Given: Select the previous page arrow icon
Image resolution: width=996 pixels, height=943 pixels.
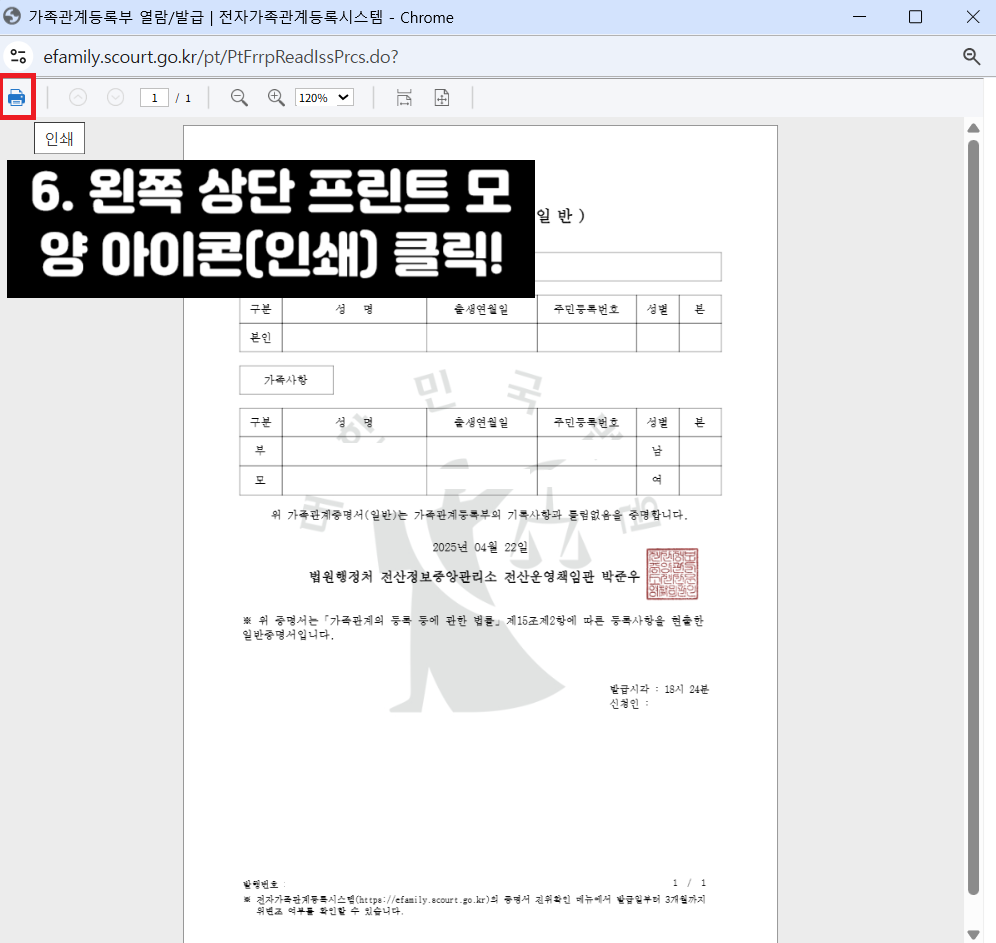Looking at the screenshot, I should pos(78,97).
